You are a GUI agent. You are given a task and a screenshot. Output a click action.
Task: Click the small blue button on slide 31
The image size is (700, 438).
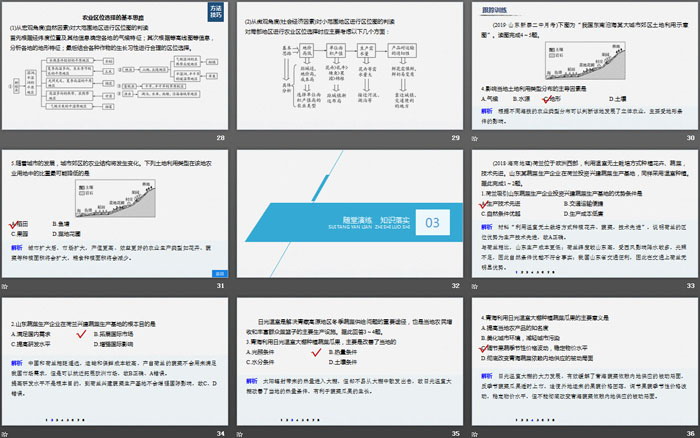pos(219,273)
